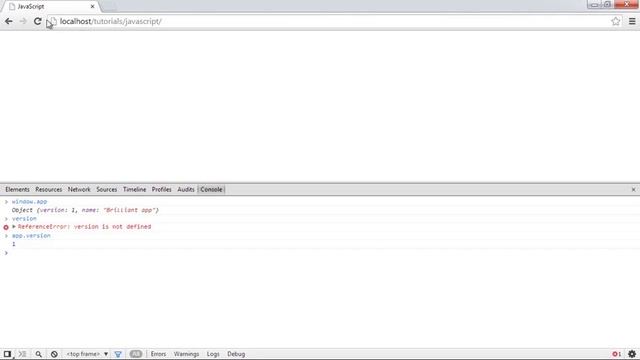Switch to the Sources tab
This screenshot has width=640, height=360.
coord(107,189)
